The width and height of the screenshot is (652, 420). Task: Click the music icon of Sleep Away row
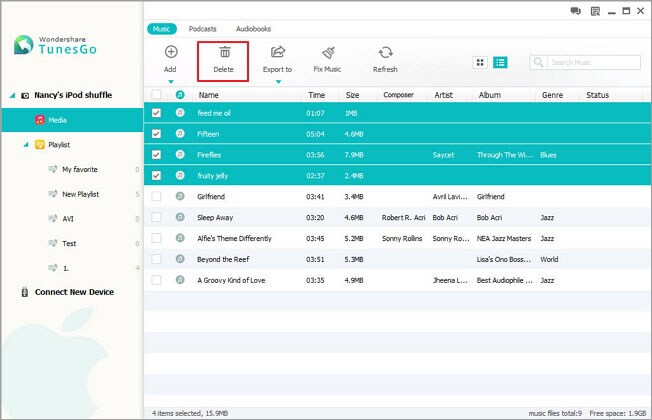[180, 217]
